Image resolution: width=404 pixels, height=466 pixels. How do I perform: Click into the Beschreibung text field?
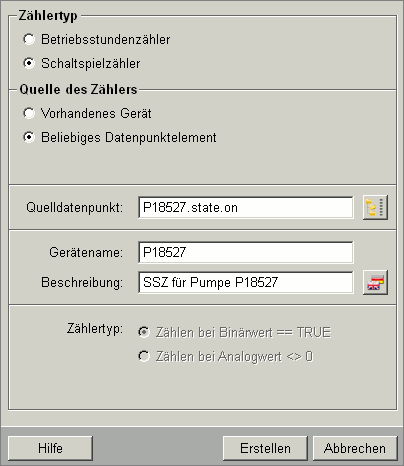click(x=246, y=282)
